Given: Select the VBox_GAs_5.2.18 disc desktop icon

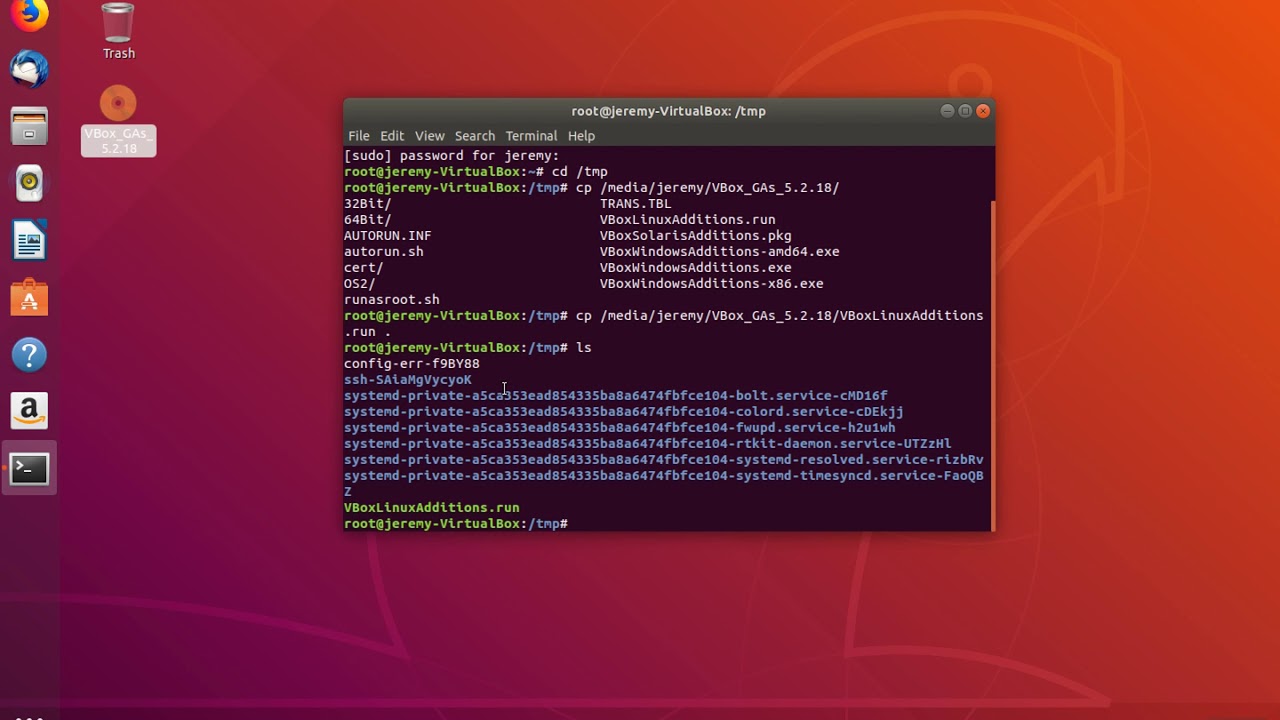Looking at the screenshot, I should pos(118,121).
